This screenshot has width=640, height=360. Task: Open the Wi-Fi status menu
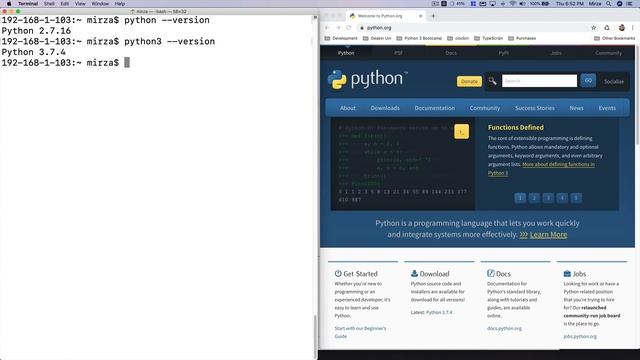tap(512, 4)
